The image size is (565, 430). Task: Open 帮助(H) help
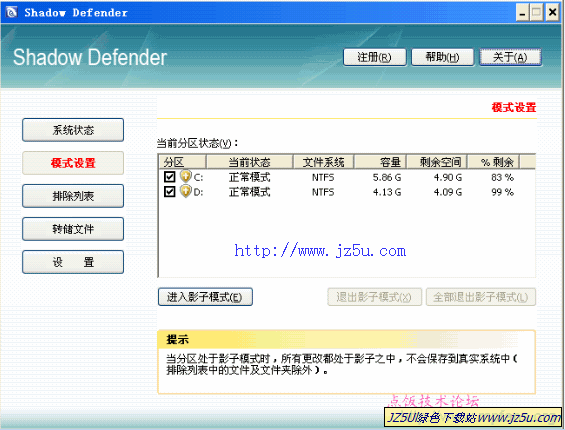click(x=442, y=57)
